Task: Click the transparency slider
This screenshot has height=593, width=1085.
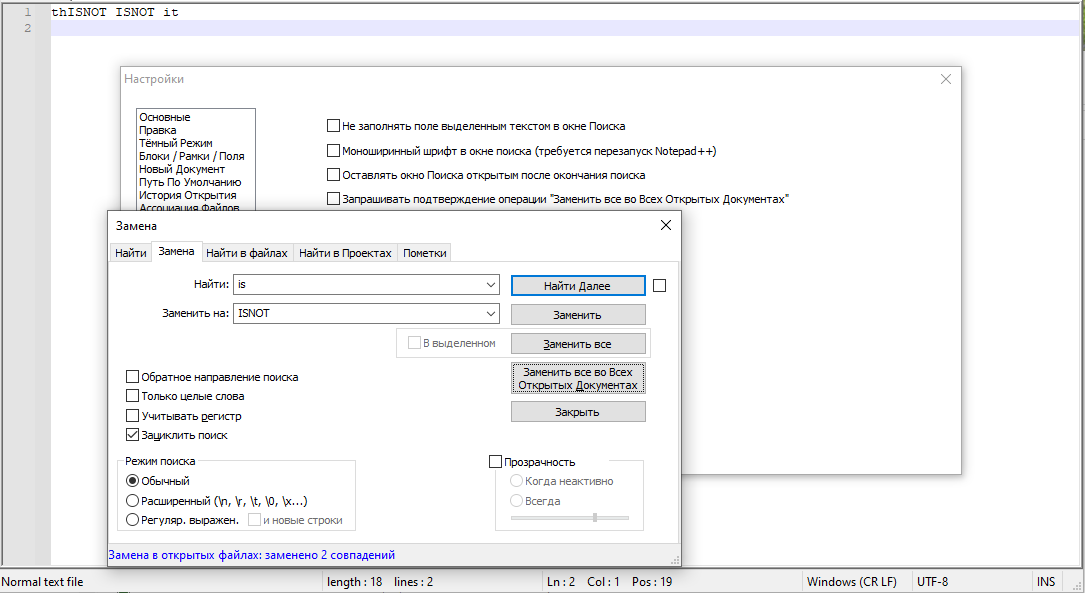Action: (570, 518)
